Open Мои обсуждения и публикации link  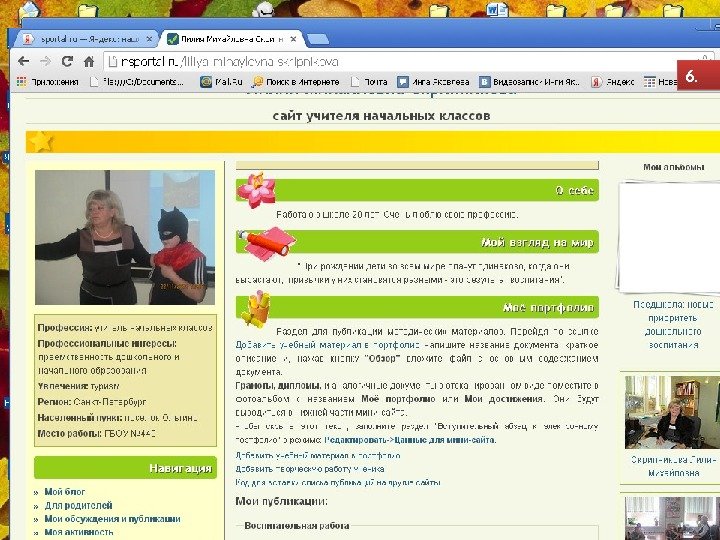[x=112, y=519]
